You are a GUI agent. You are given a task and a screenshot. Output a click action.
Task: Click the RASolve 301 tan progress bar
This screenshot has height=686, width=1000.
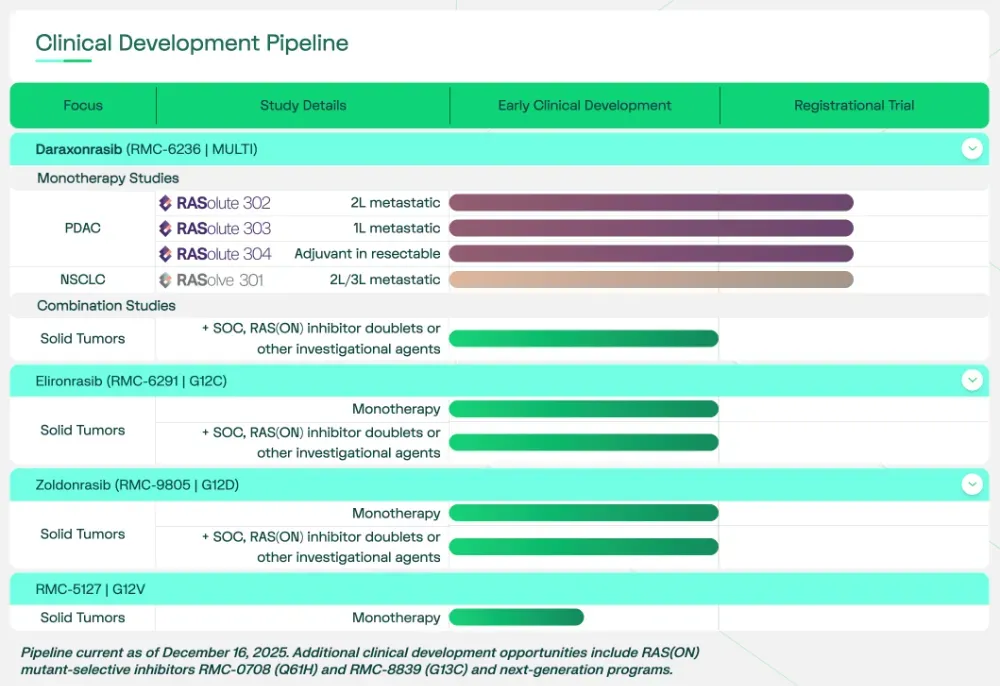pyautogui.click(x=651, y=280)
